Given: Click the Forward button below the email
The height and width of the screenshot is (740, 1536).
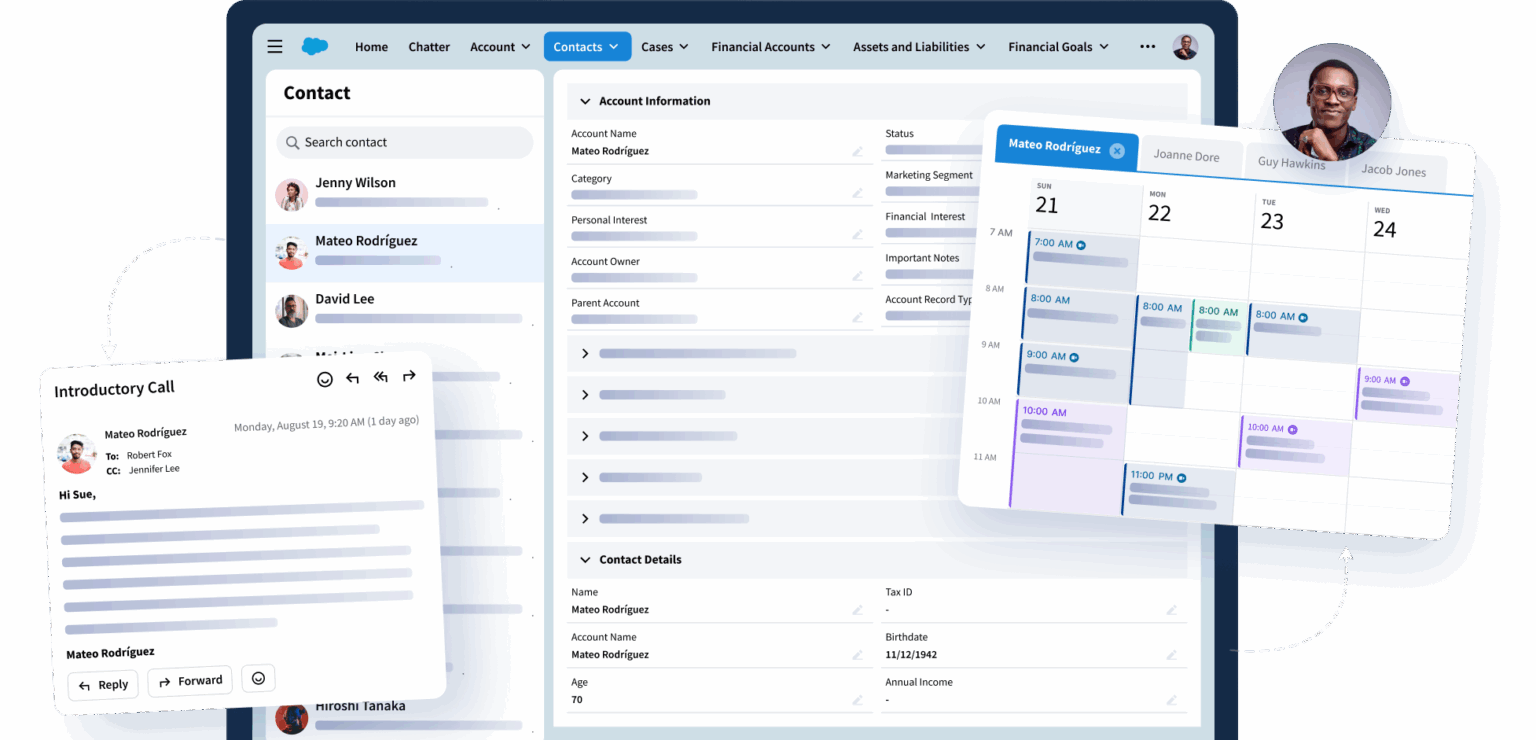Looking at the screenshot, I should (x=190, y=681).
